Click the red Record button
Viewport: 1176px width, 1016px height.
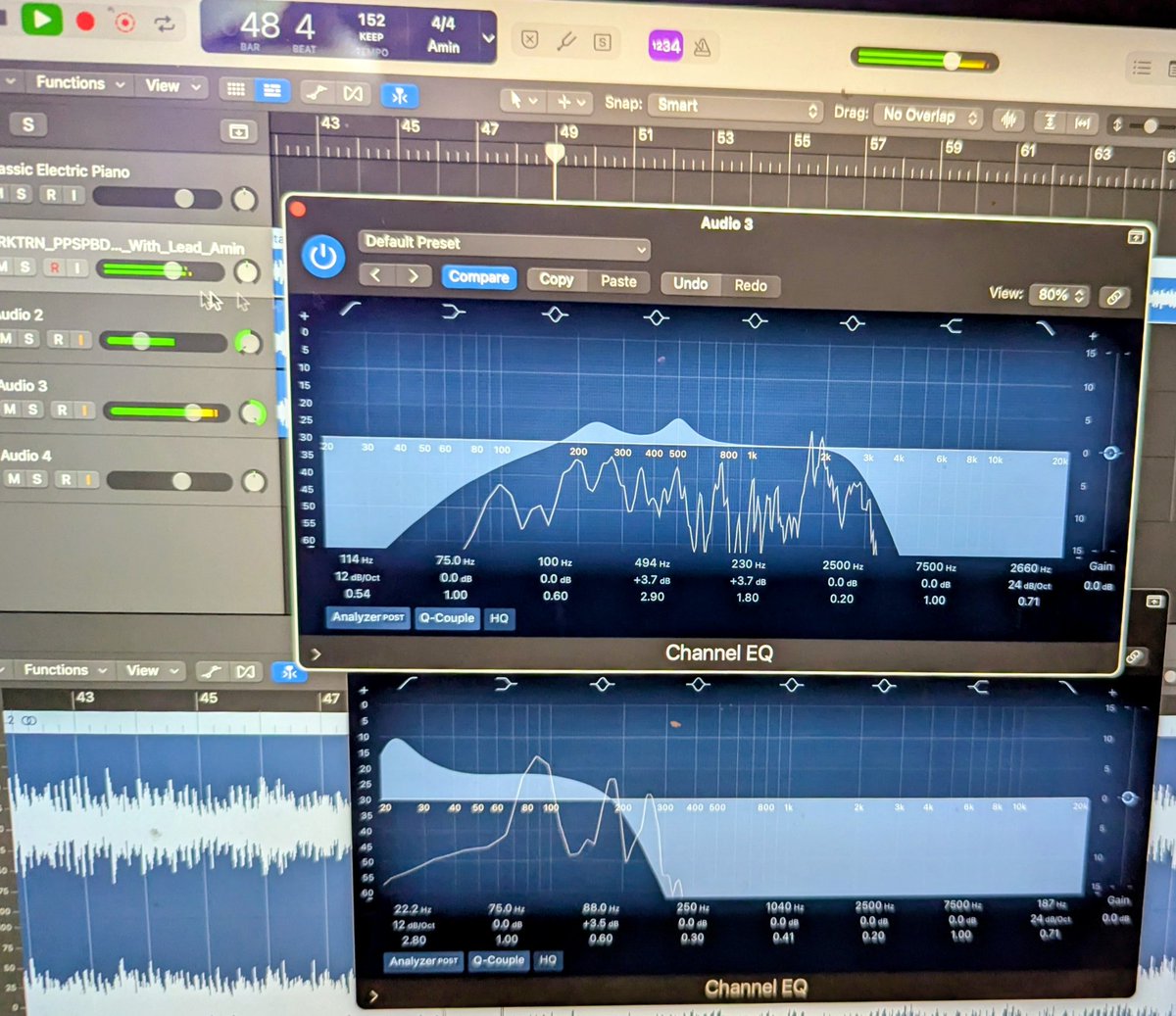coord(85,21)
